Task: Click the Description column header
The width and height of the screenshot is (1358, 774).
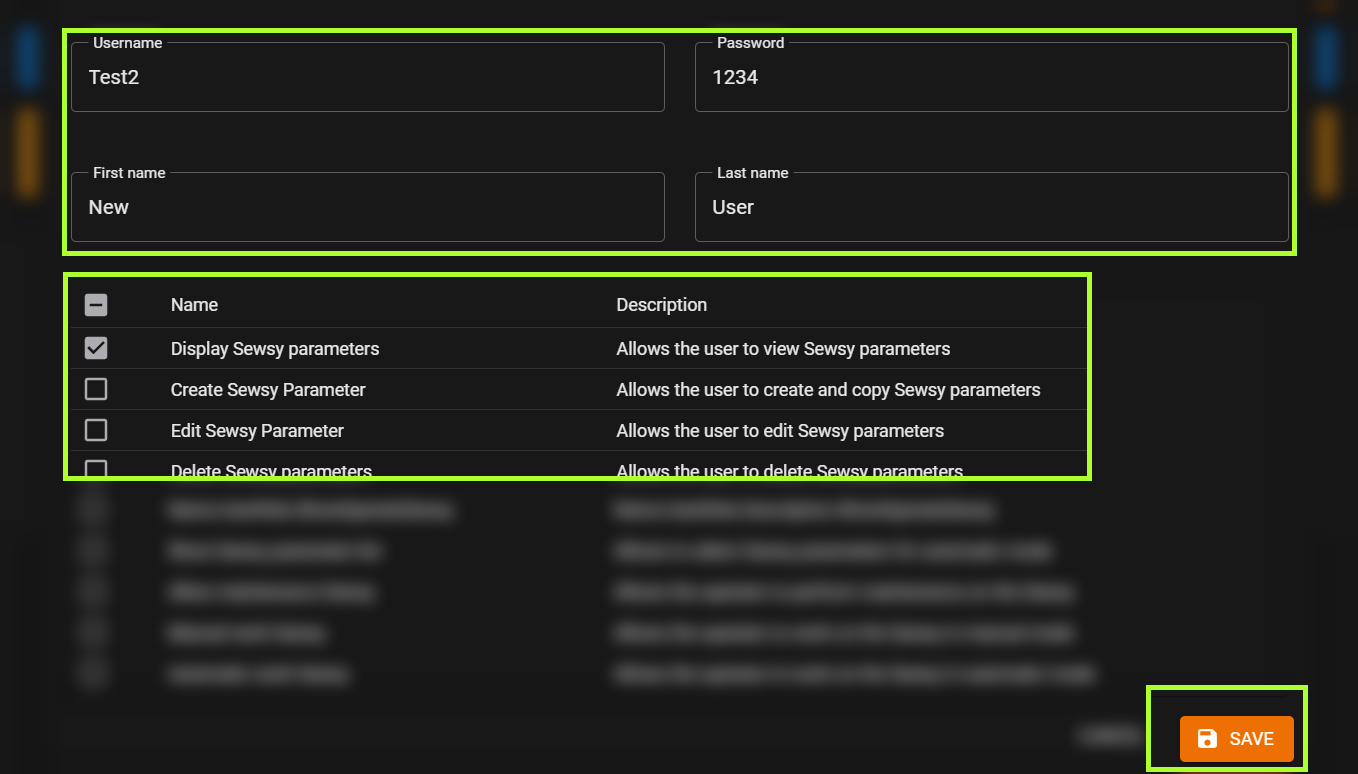Action: point(661,305)
